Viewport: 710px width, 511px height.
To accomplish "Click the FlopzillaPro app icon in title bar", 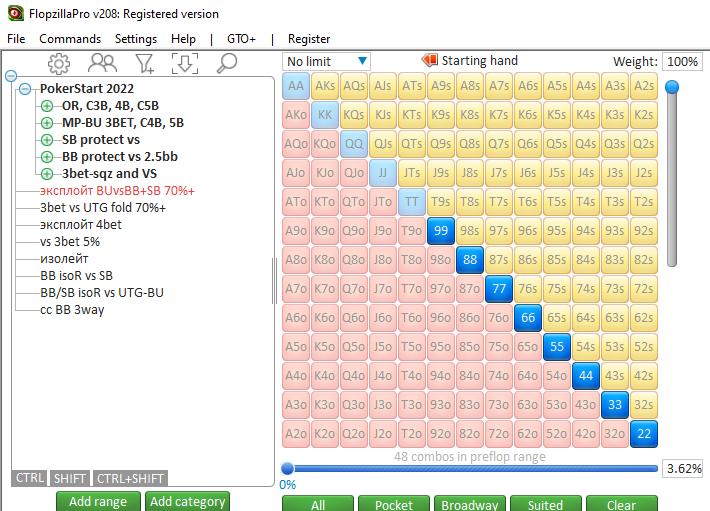I will [x=15, y=13].
